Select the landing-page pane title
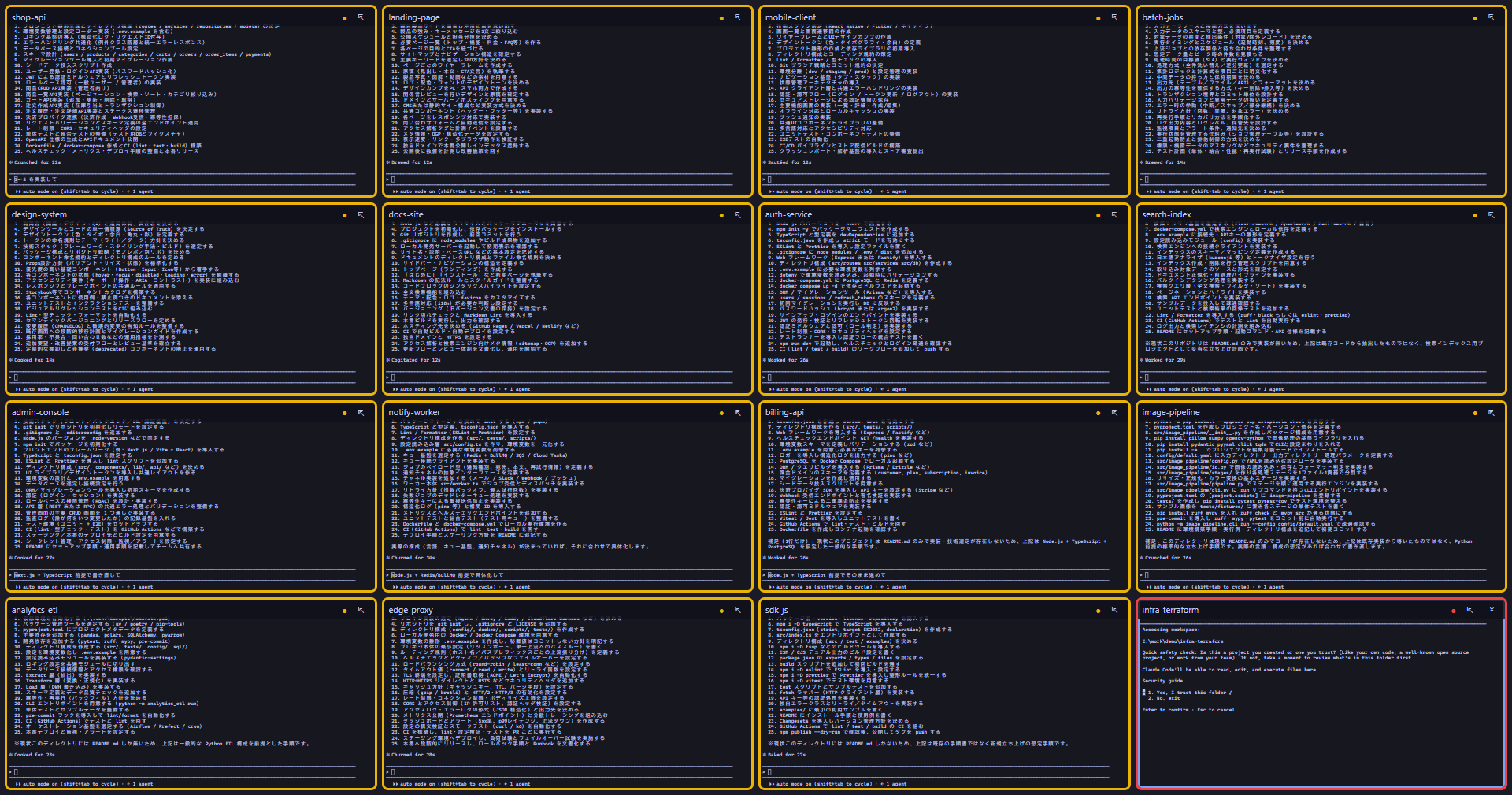 [414, 17]
